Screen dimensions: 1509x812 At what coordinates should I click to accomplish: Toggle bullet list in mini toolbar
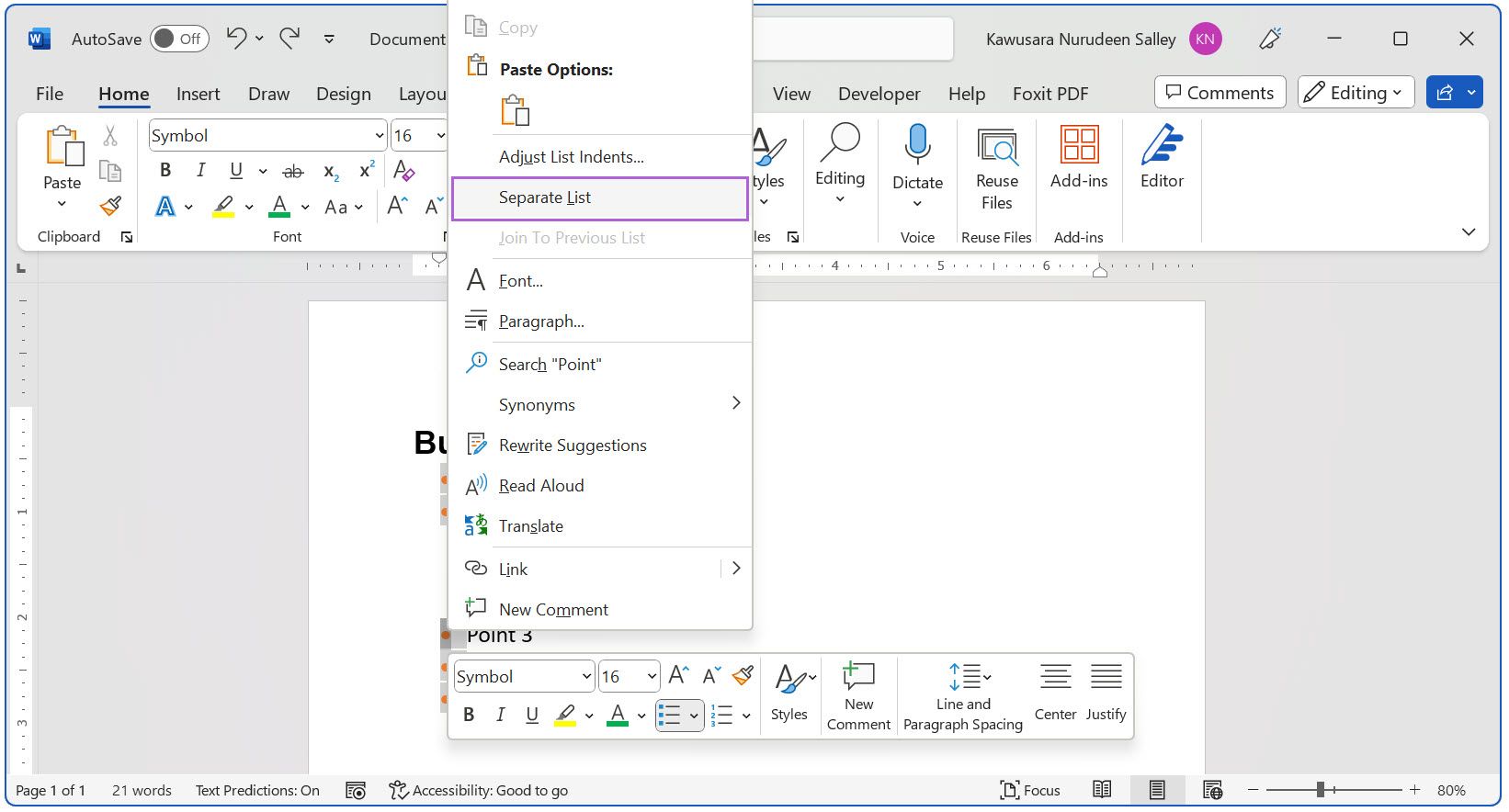pyautogui.click(x=670, y=715)
